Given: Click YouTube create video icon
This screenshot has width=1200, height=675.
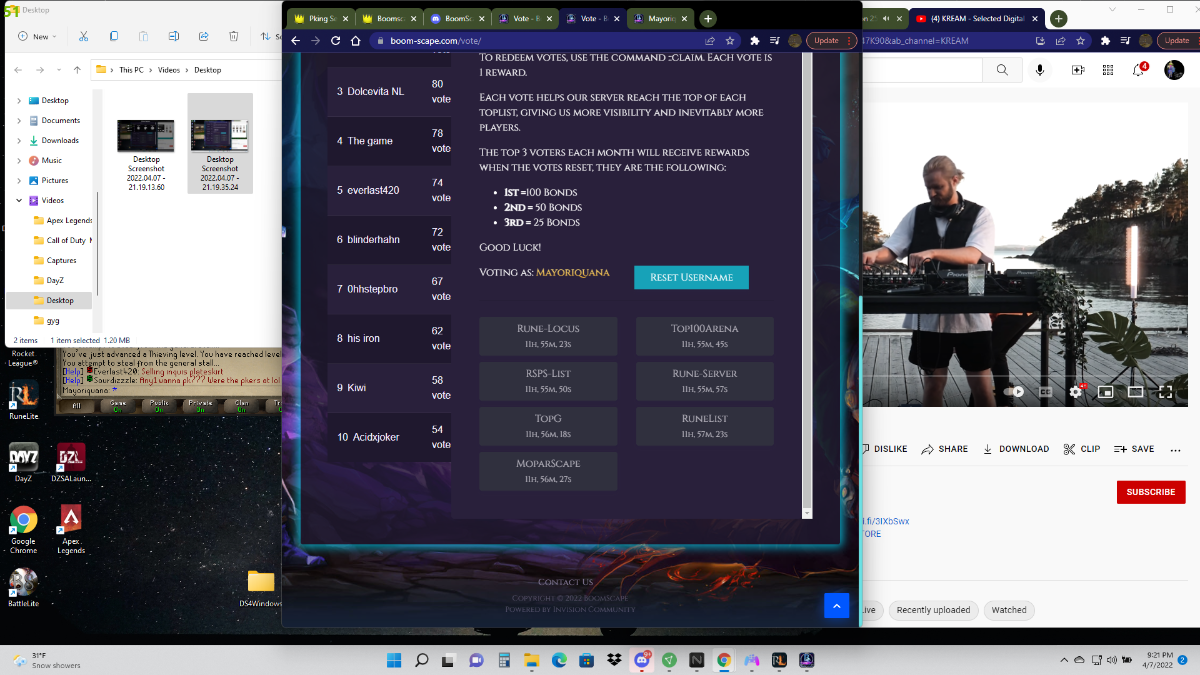Looking at the screenshot, I should pyautogui.click(x=1078, y=70).
